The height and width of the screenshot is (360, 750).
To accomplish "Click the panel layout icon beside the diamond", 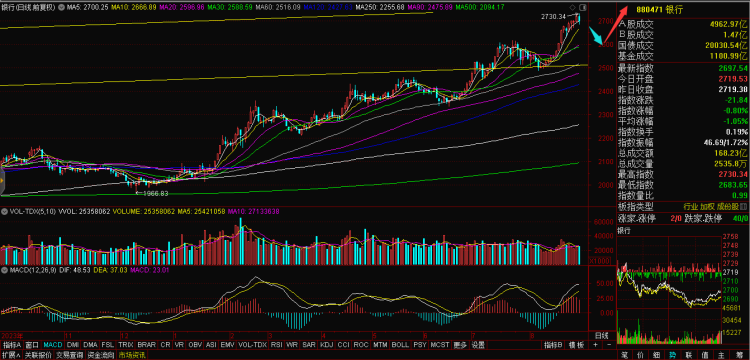I will coord(582,7).
